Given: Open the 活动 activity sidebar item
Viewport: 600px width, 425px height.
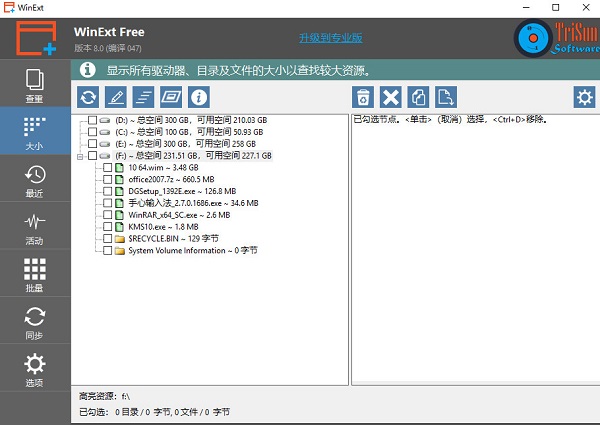Looking at the screenshot, I should tap(35, 226).
